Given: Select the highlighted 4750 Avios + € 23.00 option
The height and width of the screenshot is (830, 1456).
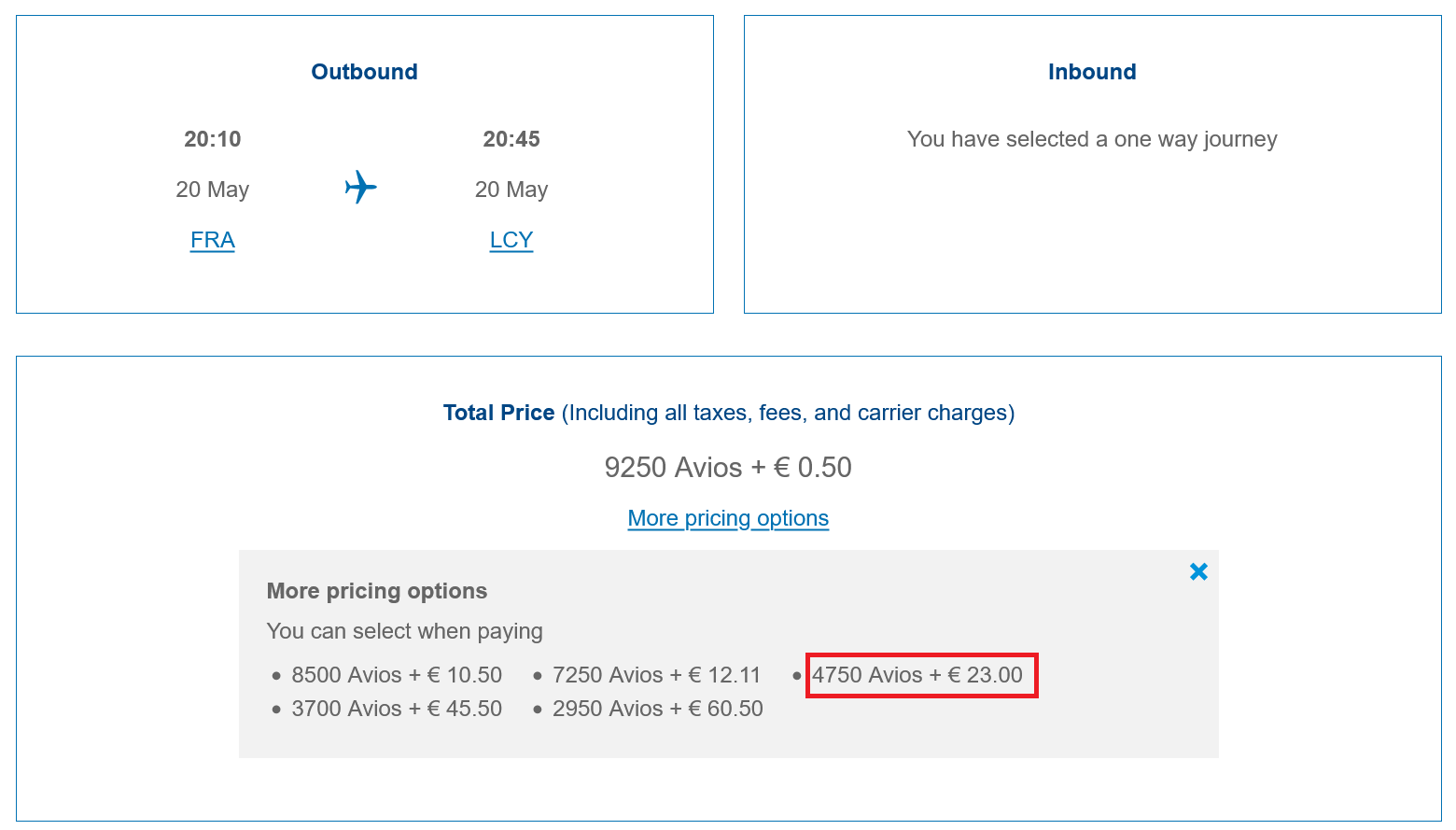Looking at the screenshot, I should (x=917, y=675).
